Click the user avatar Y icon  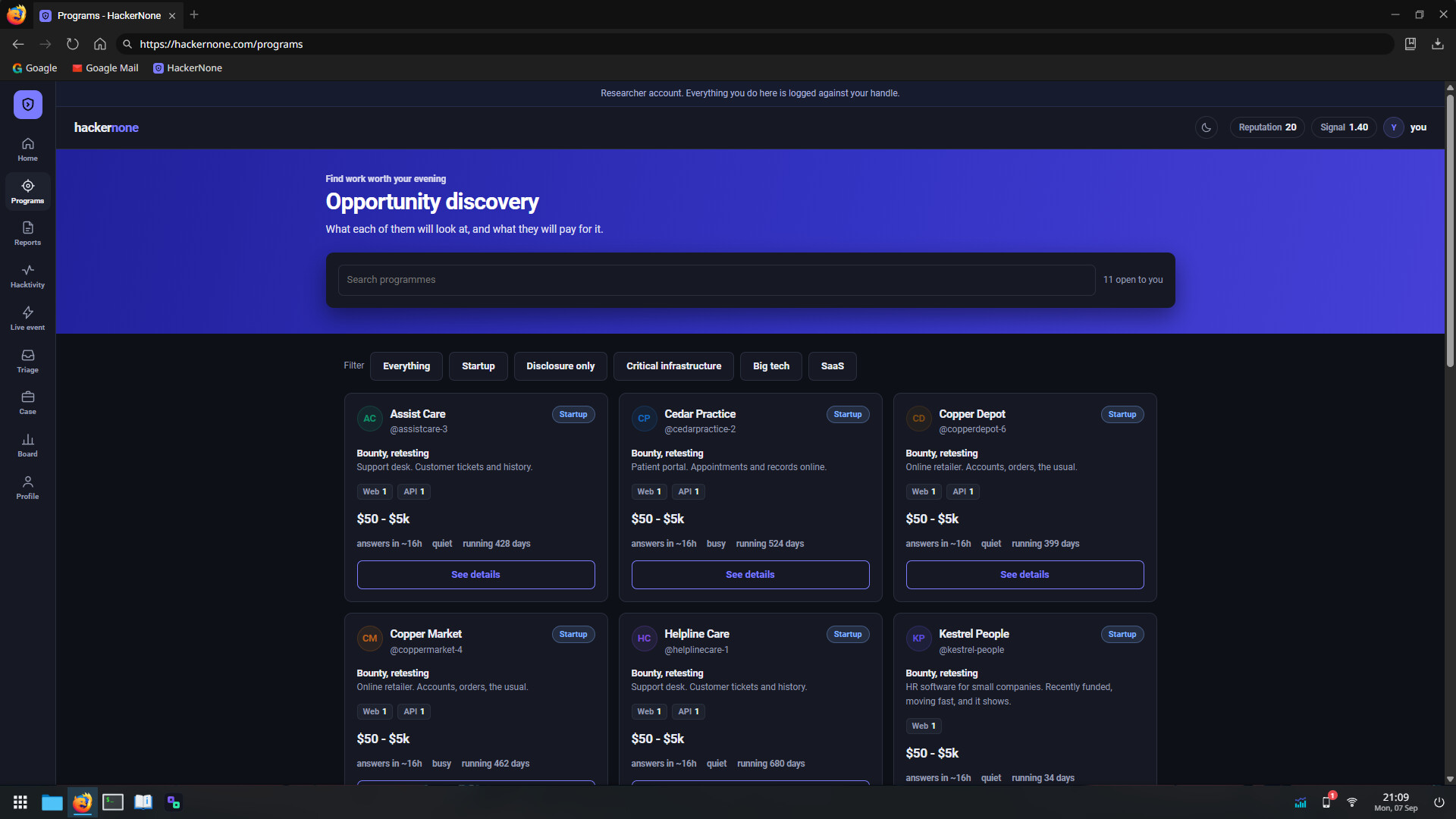[1393, 127]
